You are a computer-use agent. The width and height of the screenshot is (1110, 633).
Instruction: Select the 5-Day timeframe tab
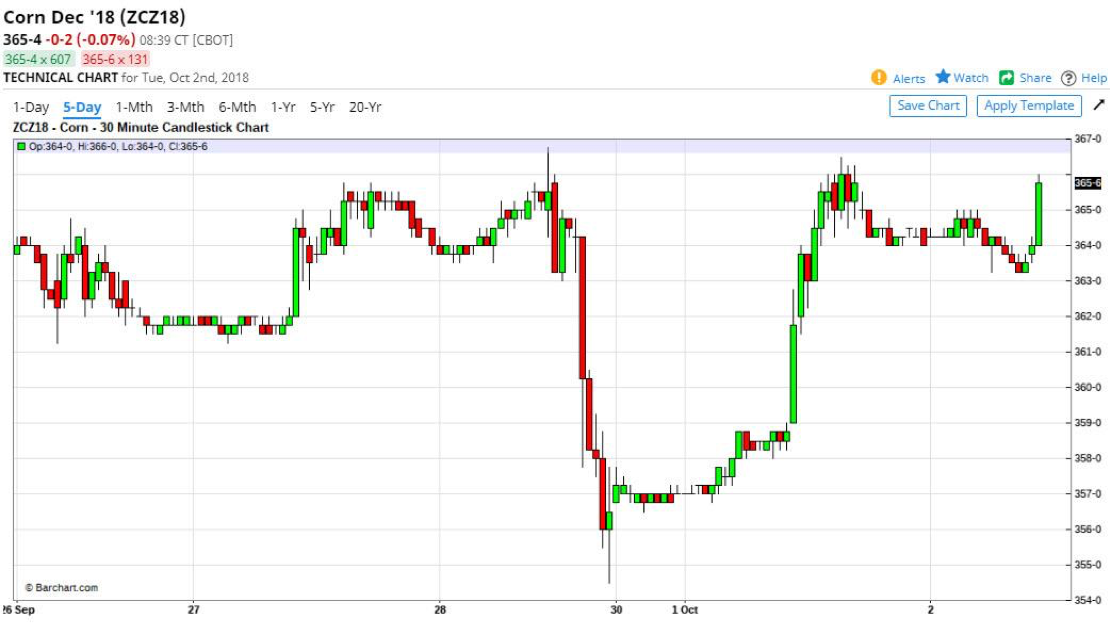82,107
